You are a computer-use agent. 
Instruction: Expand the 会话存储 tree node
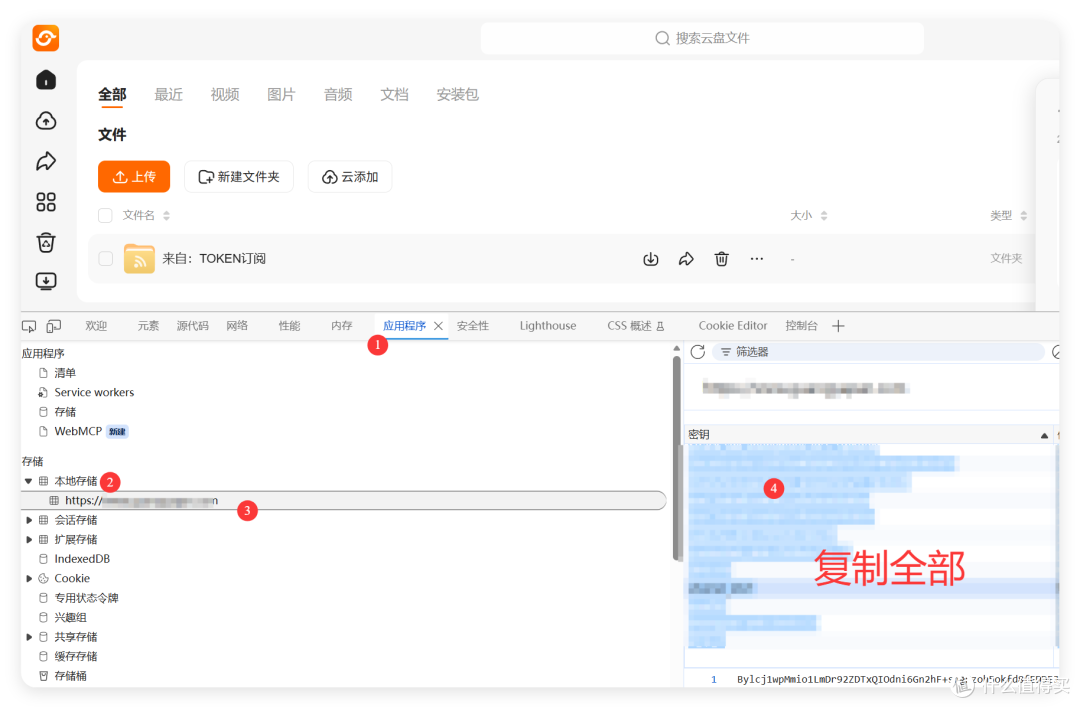click(x=29, y=520)
